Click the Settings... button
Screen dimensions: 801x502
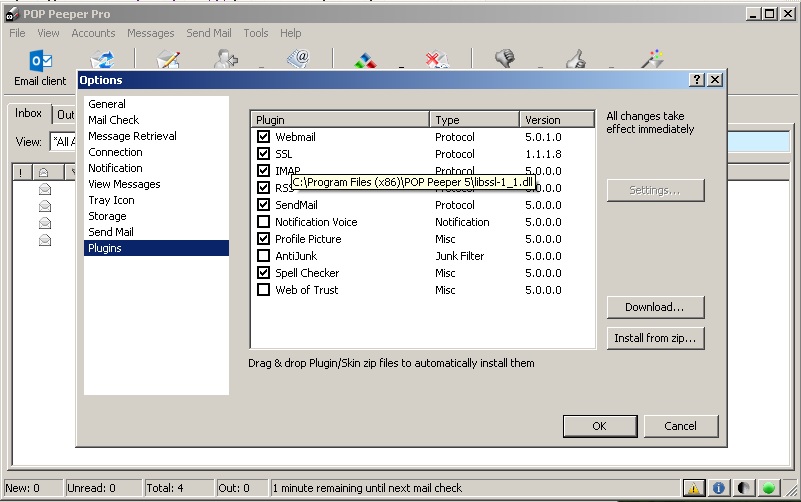coord(655,190)
